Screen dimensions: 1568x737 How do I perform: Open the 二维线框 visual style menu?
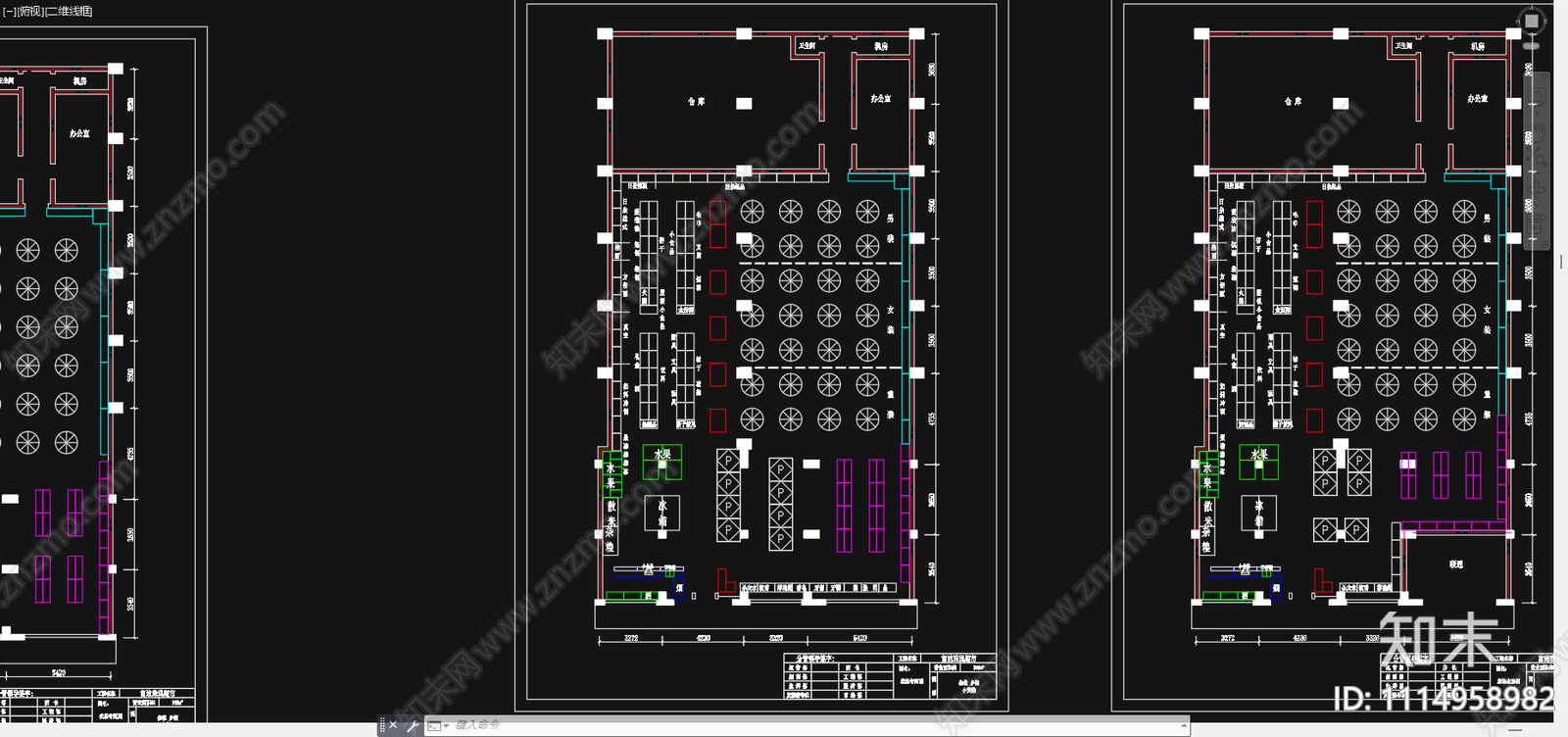[x=69, y=11]
